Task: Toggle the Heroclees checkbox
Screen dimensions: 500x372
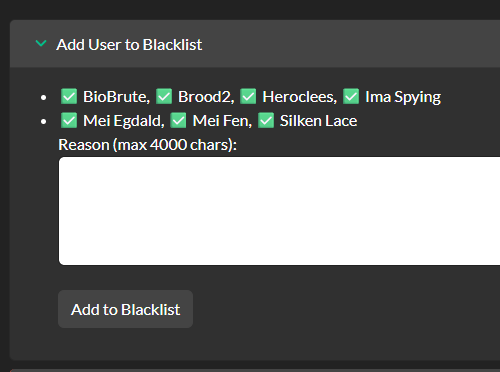Action: pyautogui.click(x=248, y=96)
